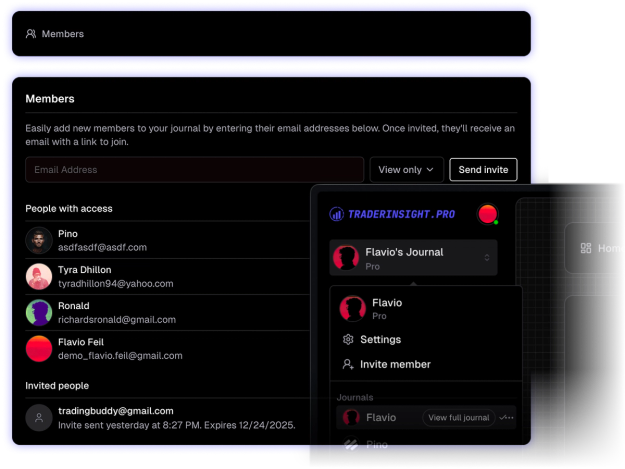
Task: Select the Flavio Pro profile entry
Action: [x=426, y=308]
